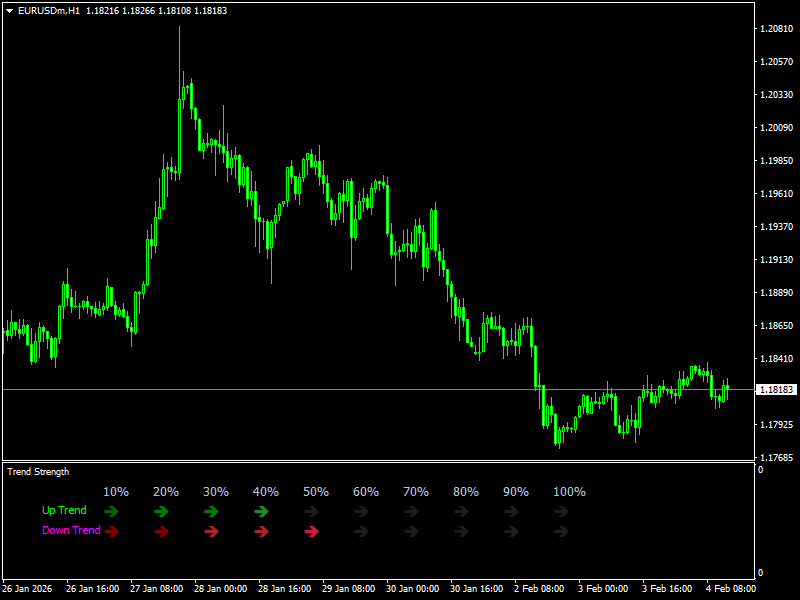Click the 26 Jan 2026 date label
The width and height of the screenshot is (800, 600).
27,589
